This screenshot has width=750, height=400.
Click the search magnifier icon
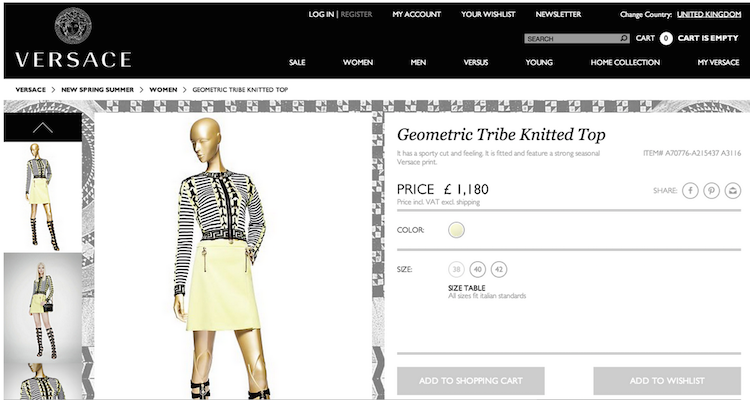point(624,38)
